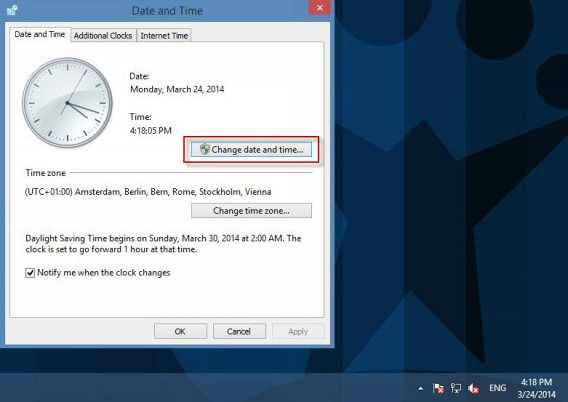Show hidden tray icons arrow
Screen dimensions: 568x402
(x=421, y=389)
